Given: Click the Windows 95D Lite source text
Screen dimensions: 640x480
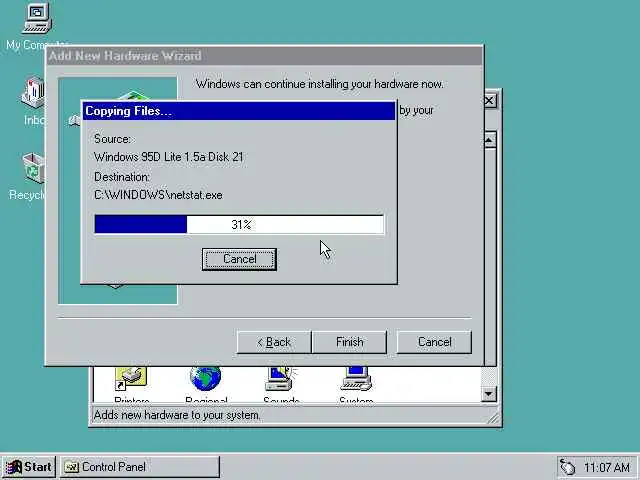Looking at the screenshot, I should (x=169, y=157).
